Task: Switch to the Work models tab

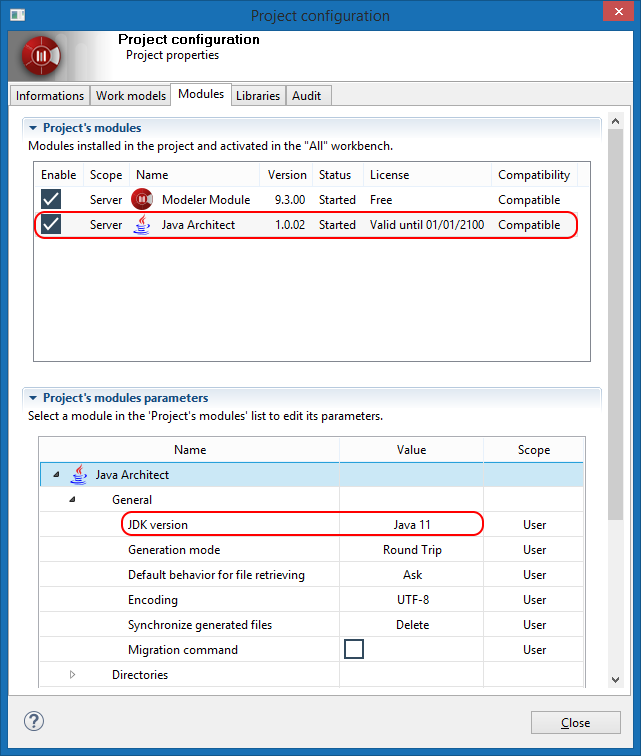Action: [131, 95]
